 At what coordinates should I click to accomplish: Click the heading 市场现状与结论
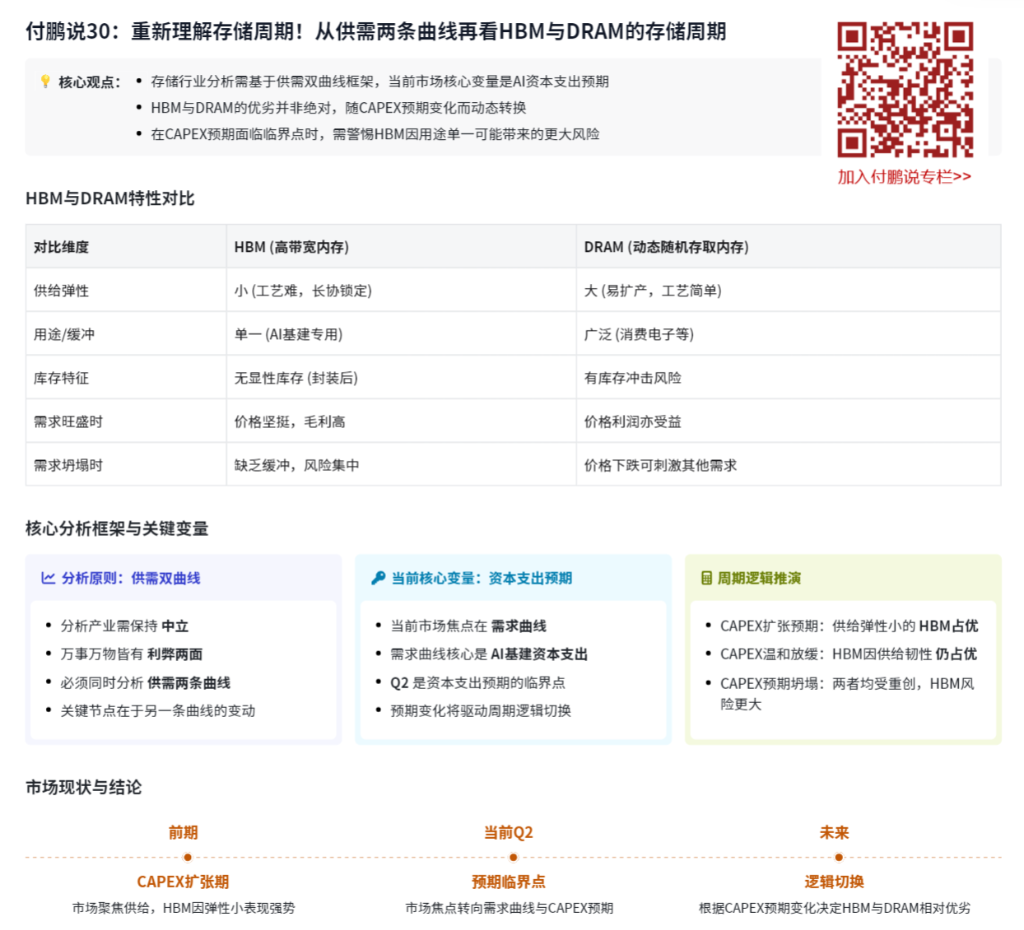click(84, 787)
